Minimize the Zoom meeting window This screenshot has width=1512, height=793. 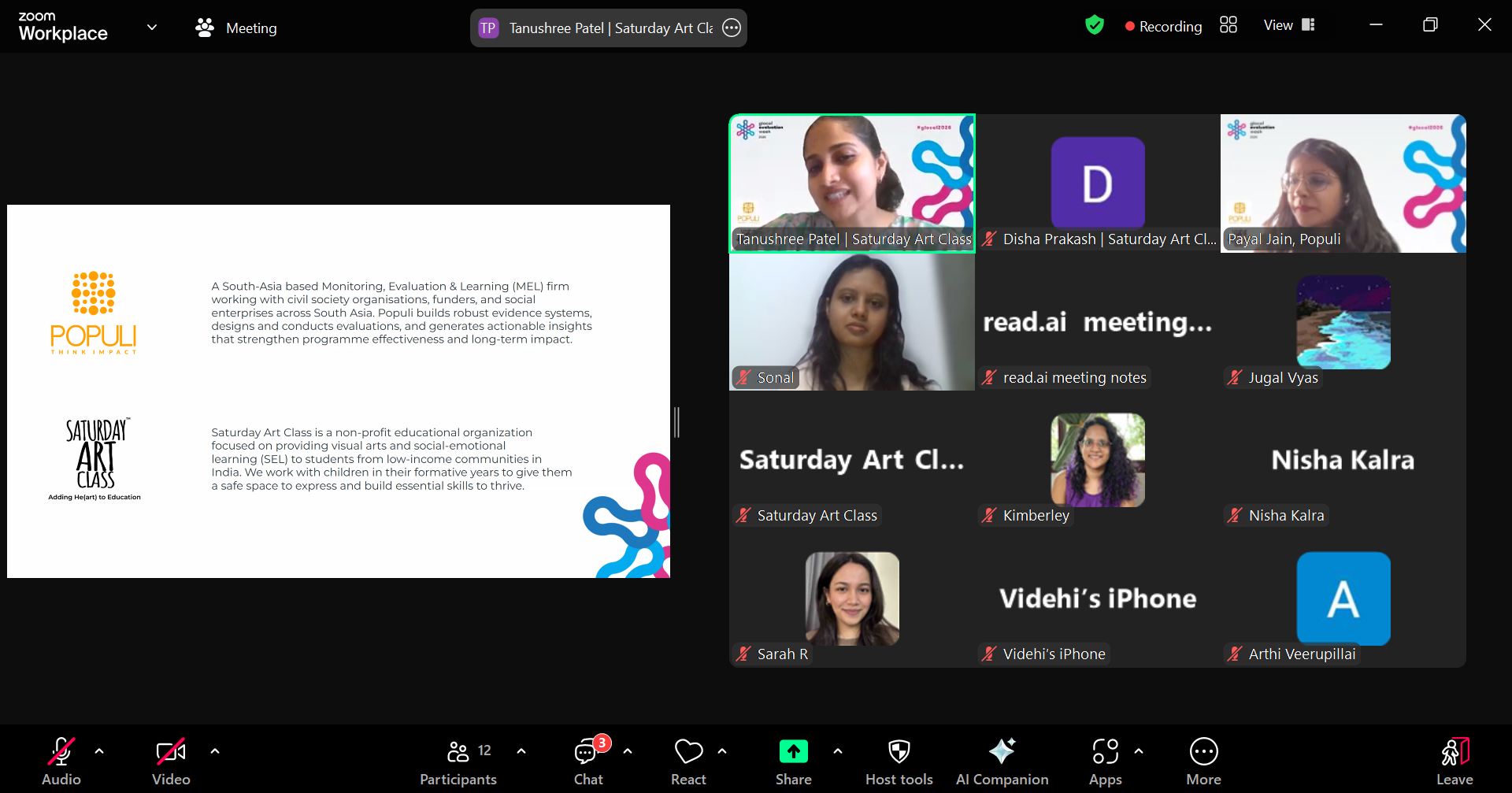pyautogui.click(x=1376, y=25)
